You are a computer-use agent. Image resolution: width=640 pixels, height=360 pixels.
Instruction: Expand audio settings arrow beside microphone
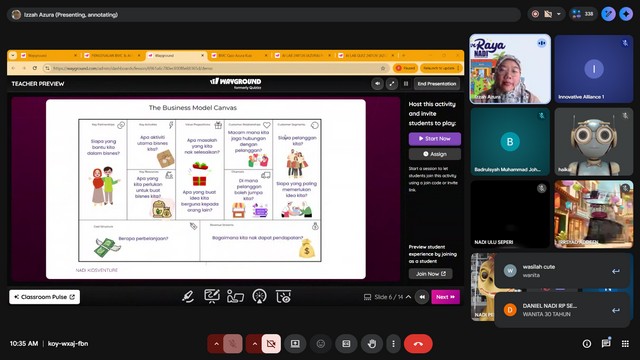(216, 344)
